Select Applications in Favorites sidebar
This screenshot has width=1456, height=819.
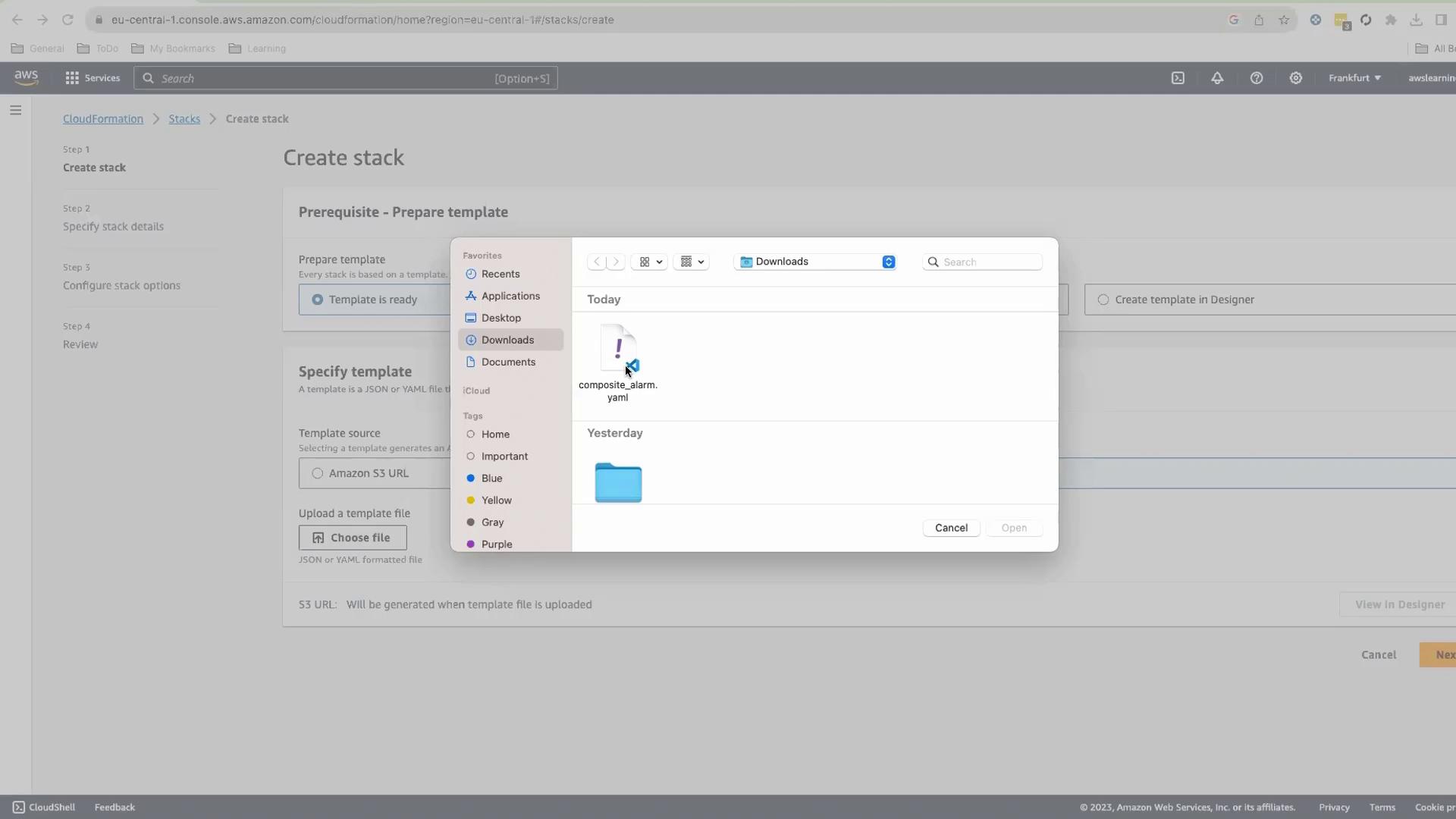(510, 296)
